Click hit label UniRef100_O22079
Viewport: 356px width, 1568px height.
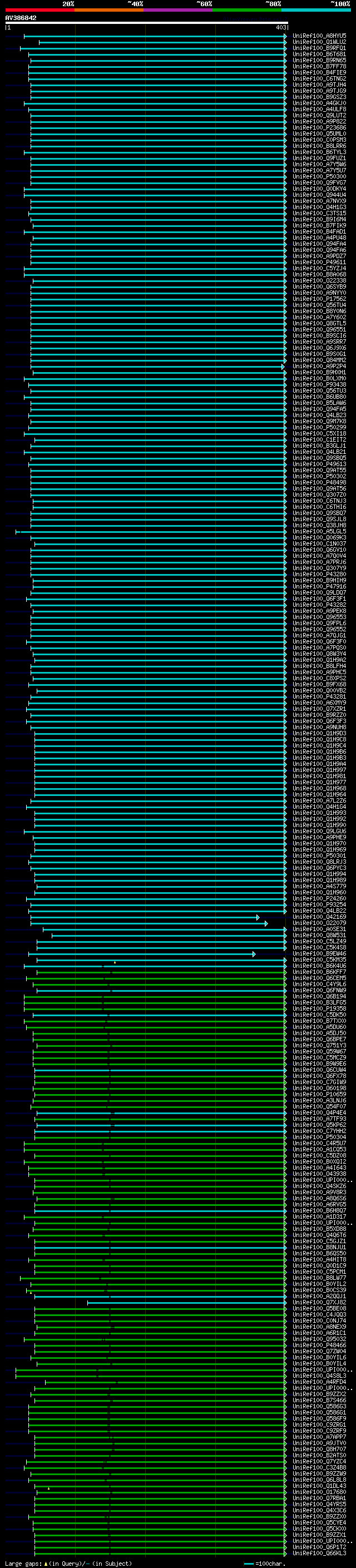pos(319,923)
